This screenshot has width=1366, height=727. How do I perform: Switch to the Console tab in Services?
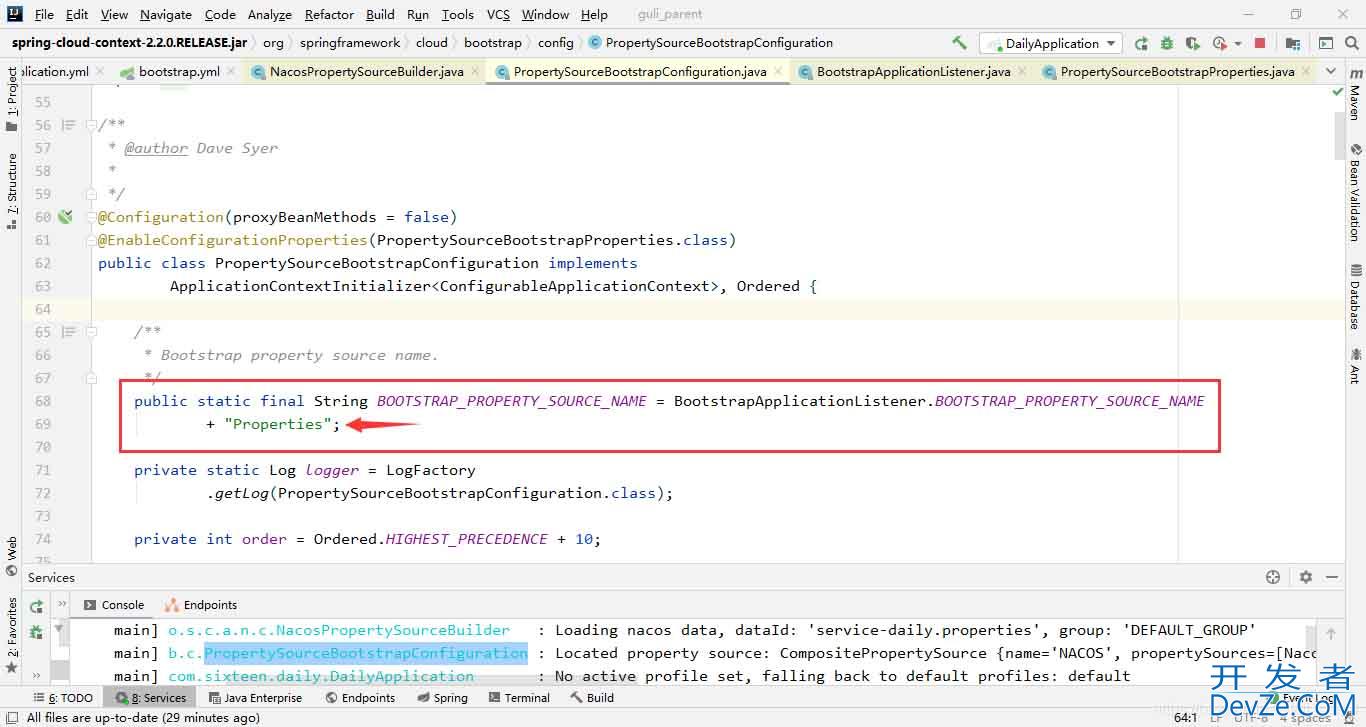114,605
